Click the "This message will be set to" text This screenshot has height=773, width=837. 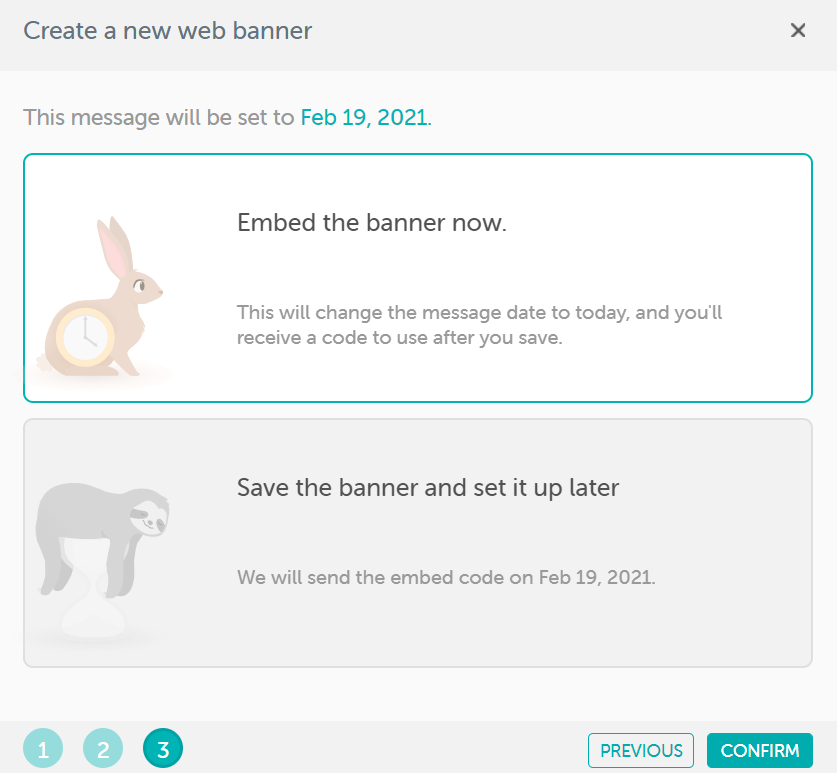pos(160,117)
